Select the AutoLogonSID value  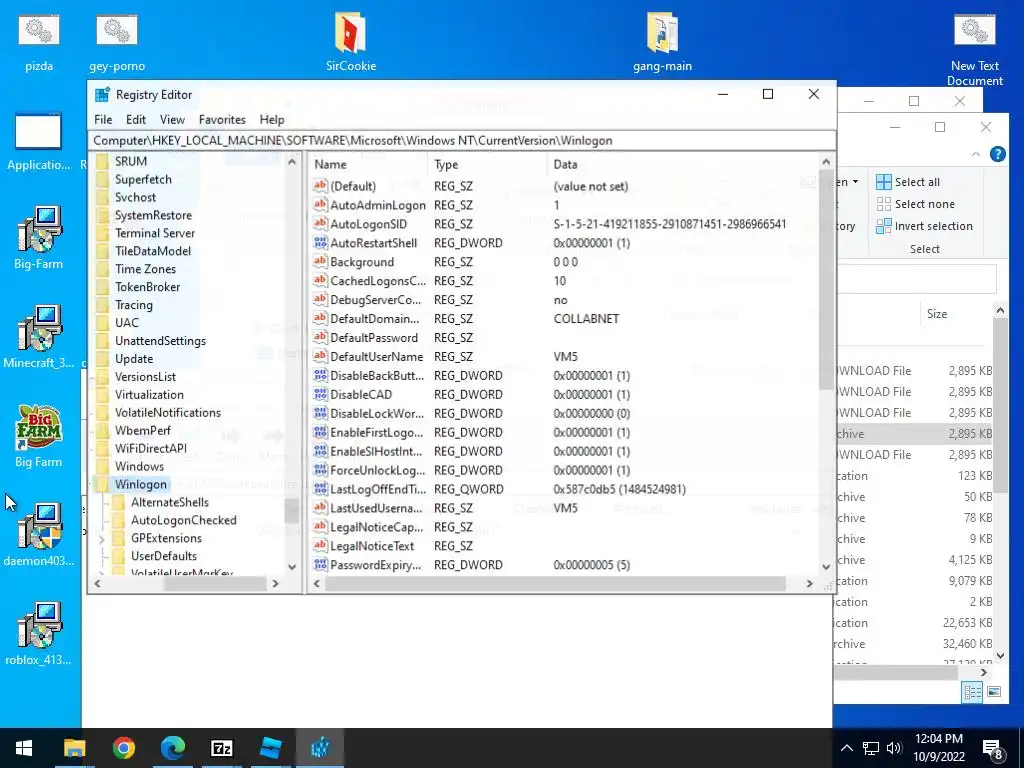pyautogui.click(x=368, y=224)
